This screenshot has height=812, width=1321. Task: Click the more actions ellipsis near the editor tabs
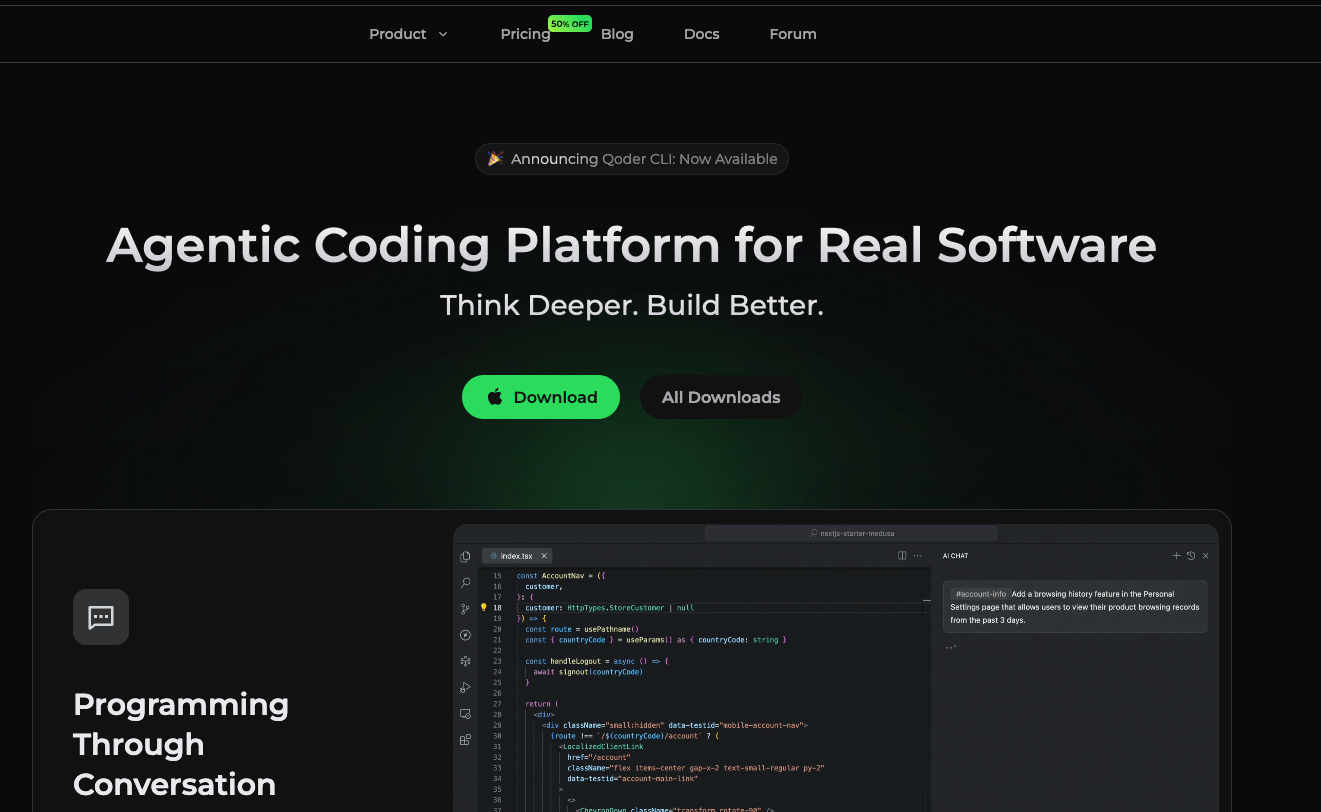tap(917, 555)
